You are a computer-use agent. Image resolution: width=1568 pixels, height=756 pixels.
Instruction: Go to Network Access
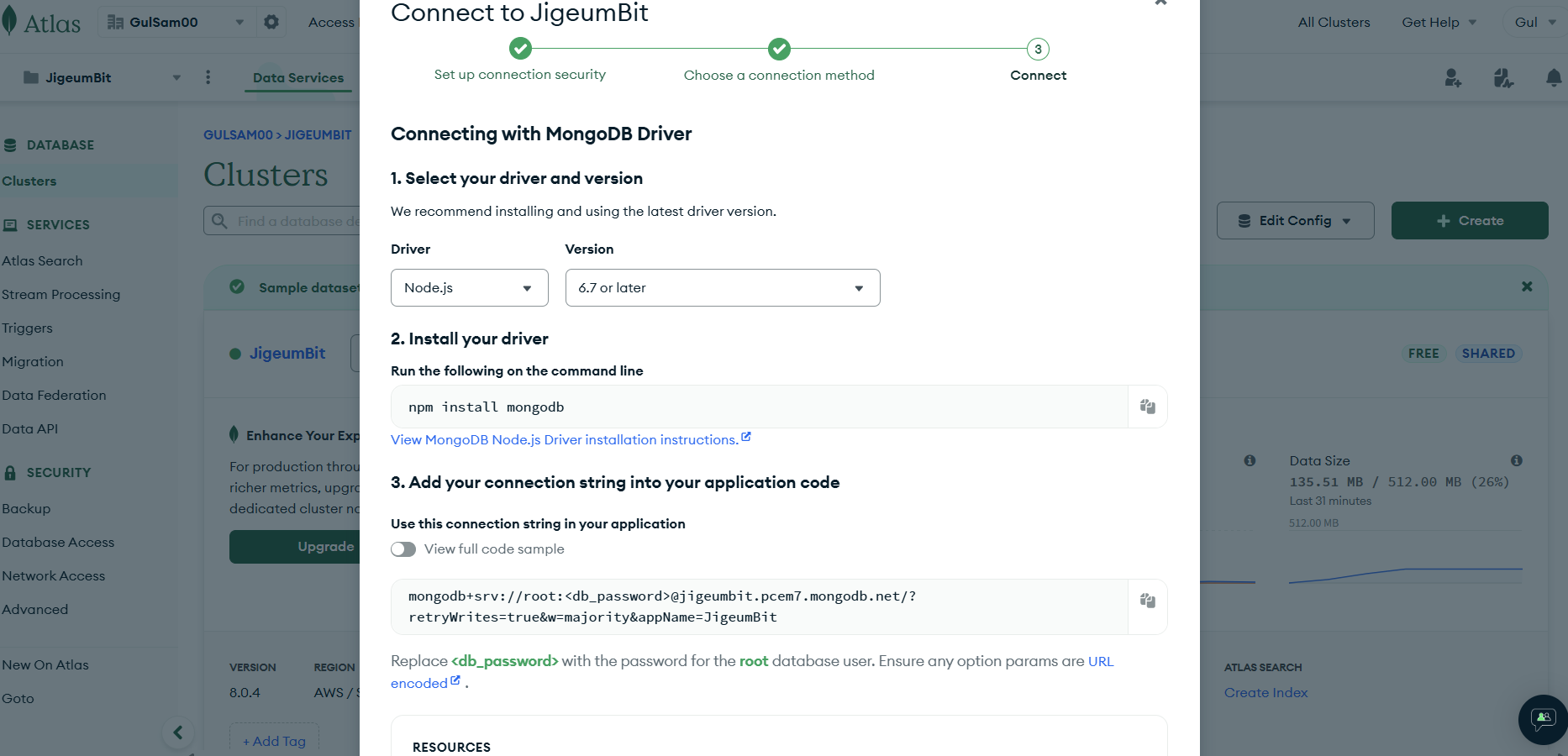point(54,575)
